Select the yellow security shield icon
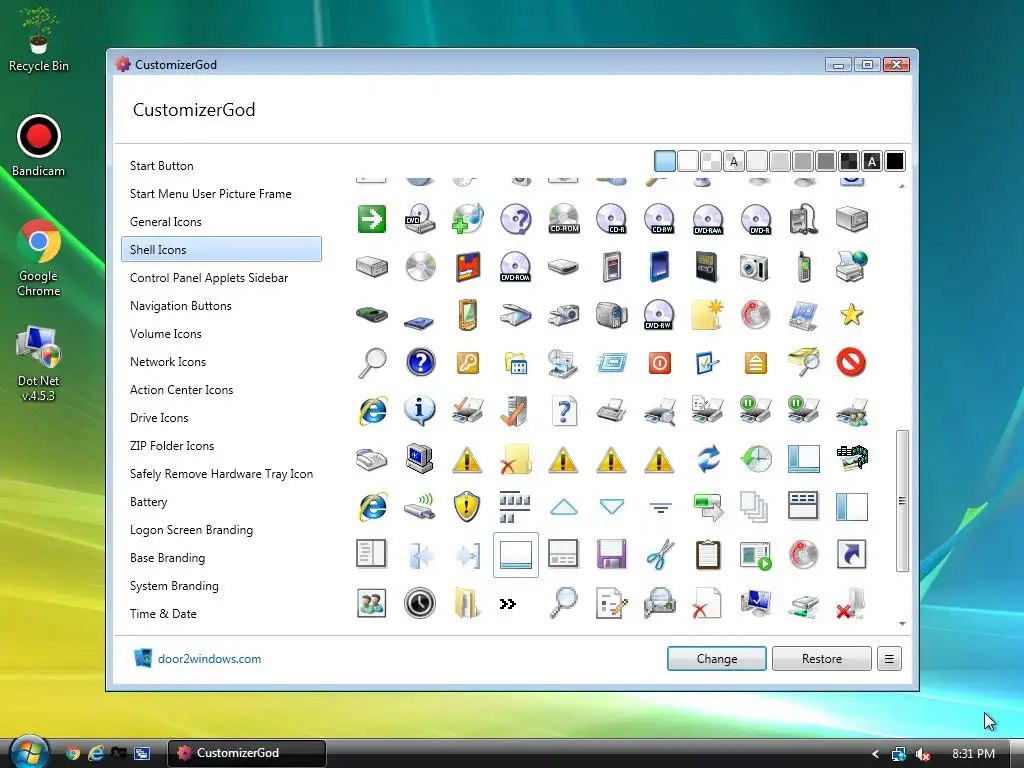The width and height of the screenshot is (1024, 768). tap(467, 507)
